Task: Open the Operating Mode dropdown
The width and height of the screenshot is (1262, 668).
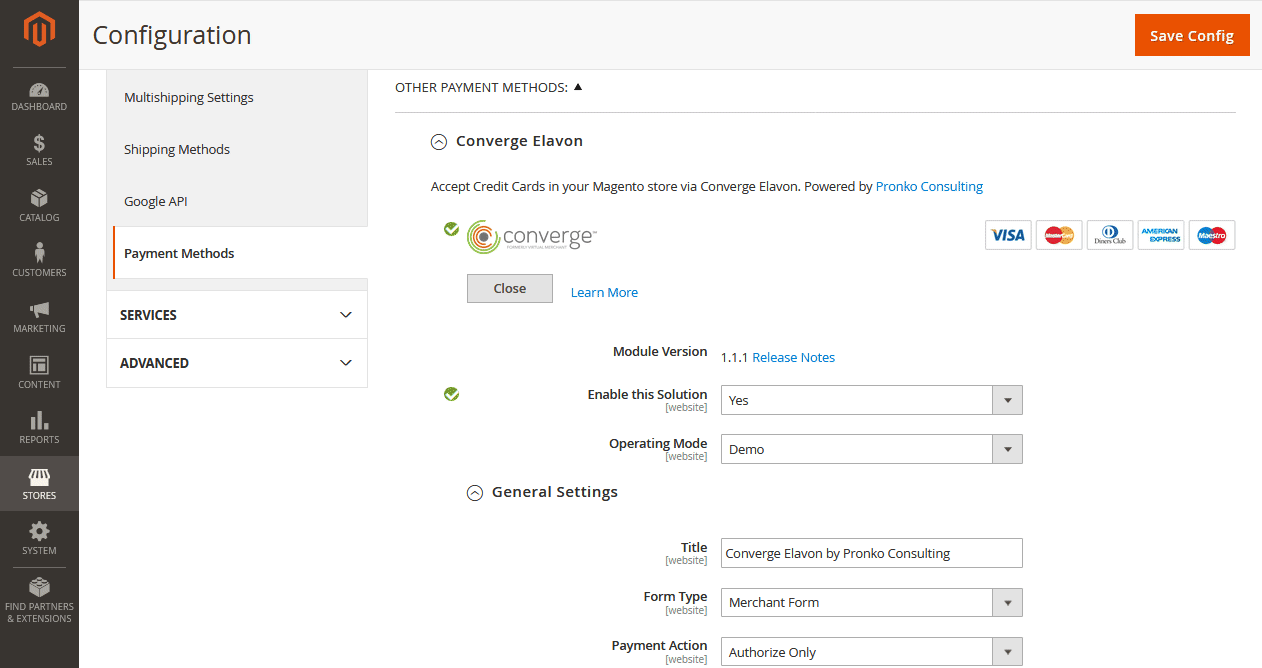Action: pyautogui.click(x=871, y=449)
